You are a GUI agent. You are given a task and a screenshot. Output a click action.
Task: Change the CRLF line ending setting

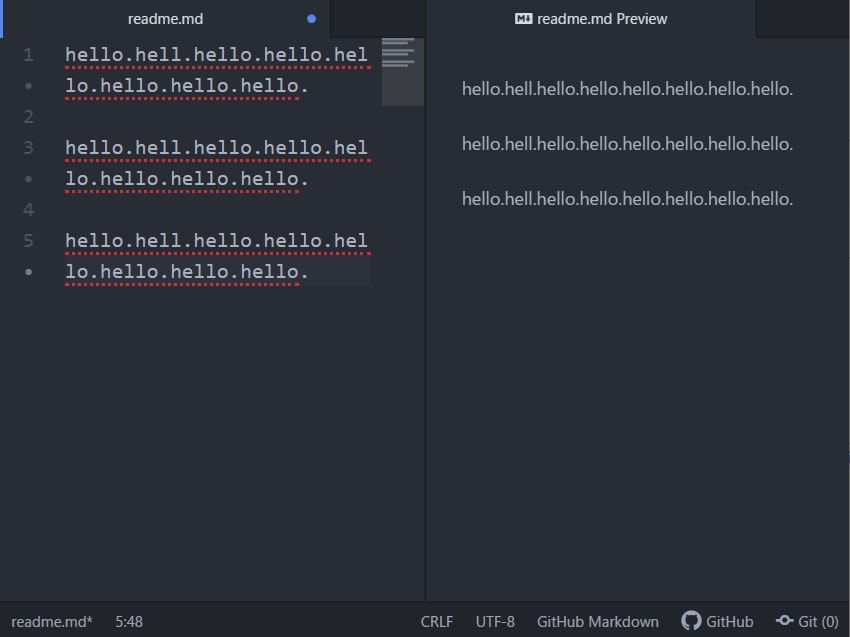(x=436, y=621)
